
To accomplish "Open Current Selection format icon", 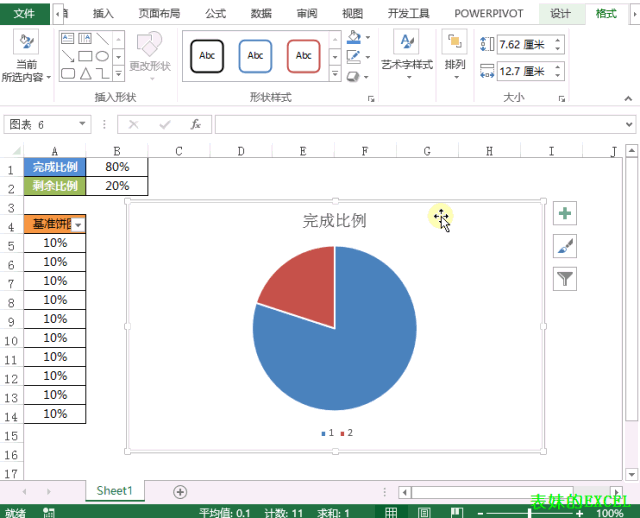I will click(26, 42).
